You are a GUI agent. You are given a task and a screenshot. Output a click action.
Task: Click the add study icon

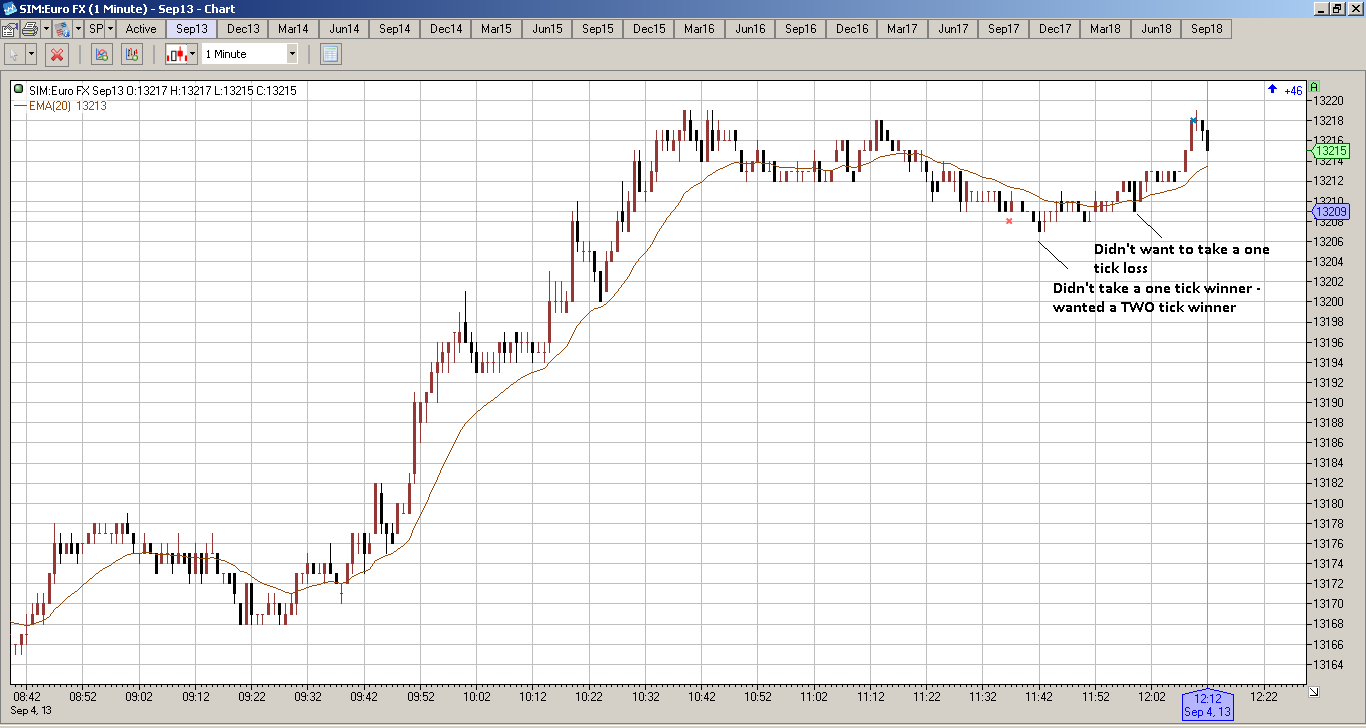coord(102,54)
